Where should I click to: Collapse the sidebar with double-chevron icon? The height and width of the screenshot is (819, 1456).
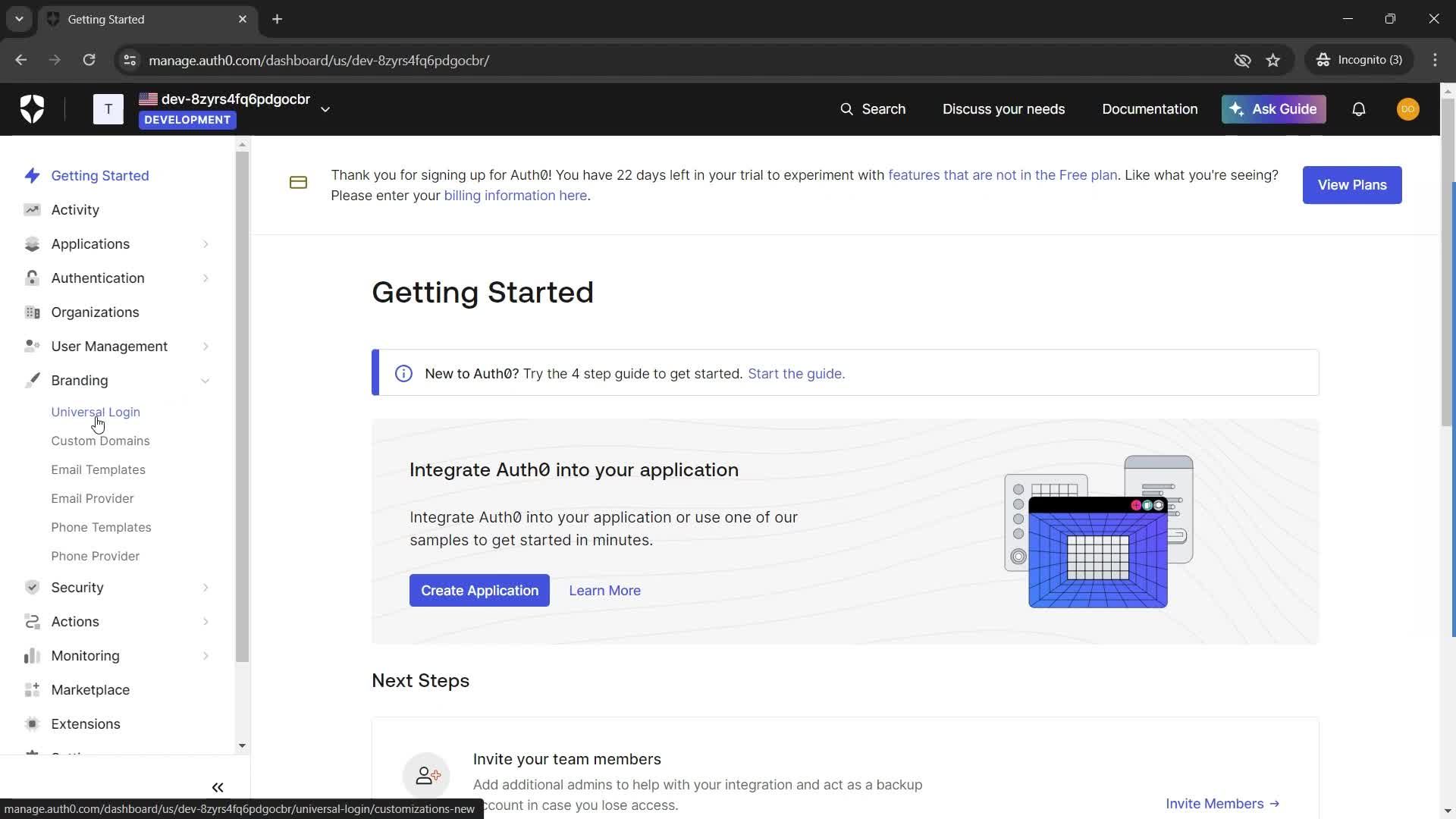tap(218, 788)
